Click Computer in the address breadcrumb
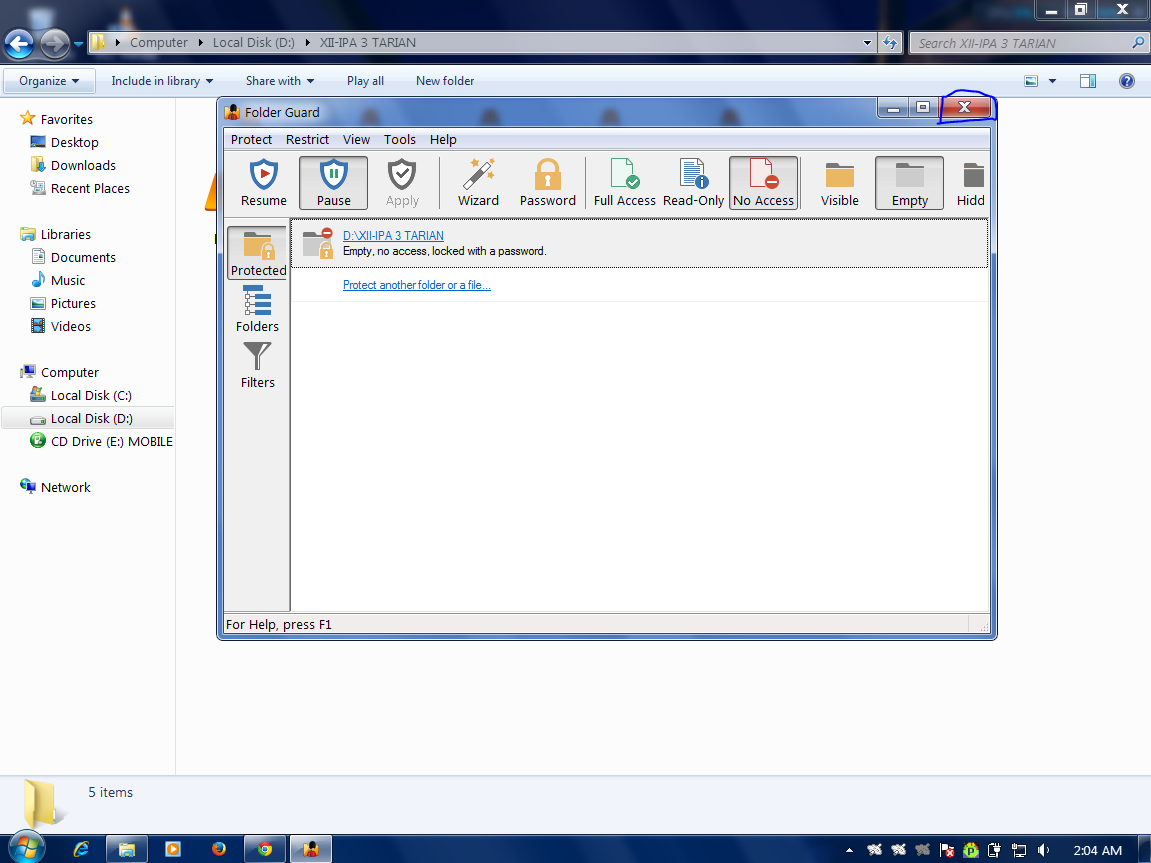 (x=159, y=43)
